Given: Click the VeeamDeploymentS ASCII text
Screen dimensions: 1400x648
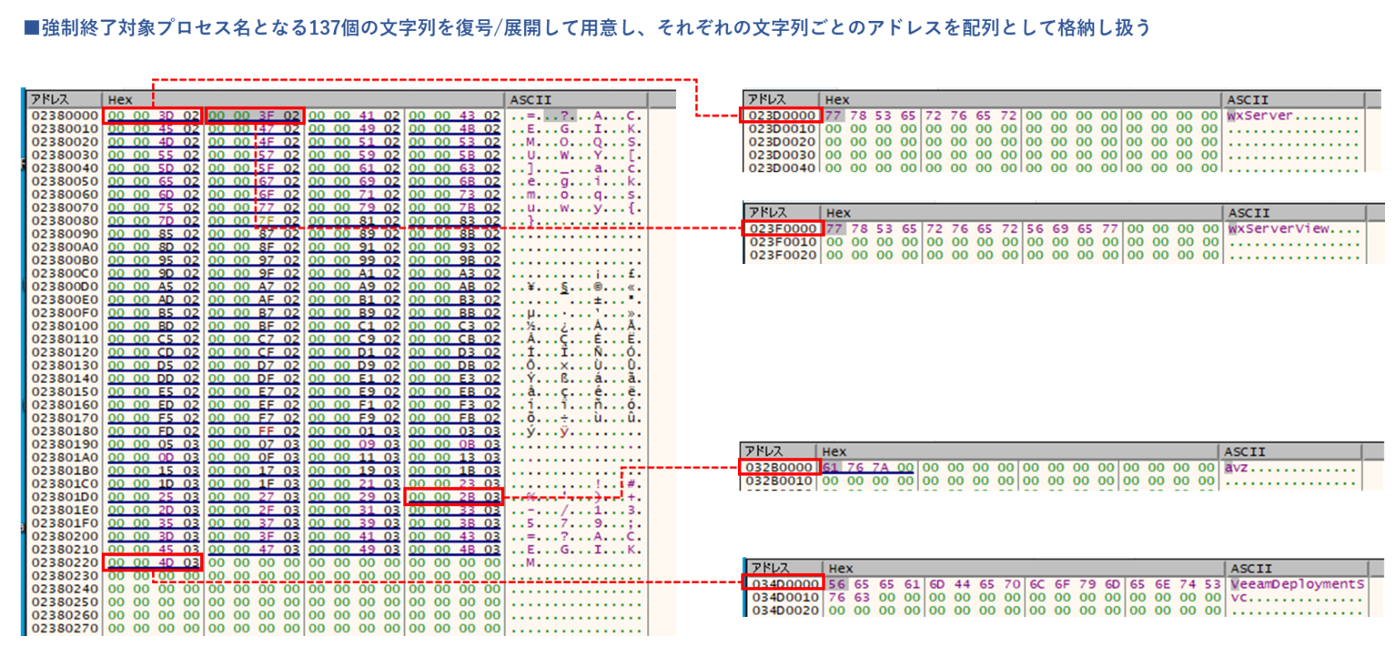Looking at the screenshot, I should [x=1296, y=583].
